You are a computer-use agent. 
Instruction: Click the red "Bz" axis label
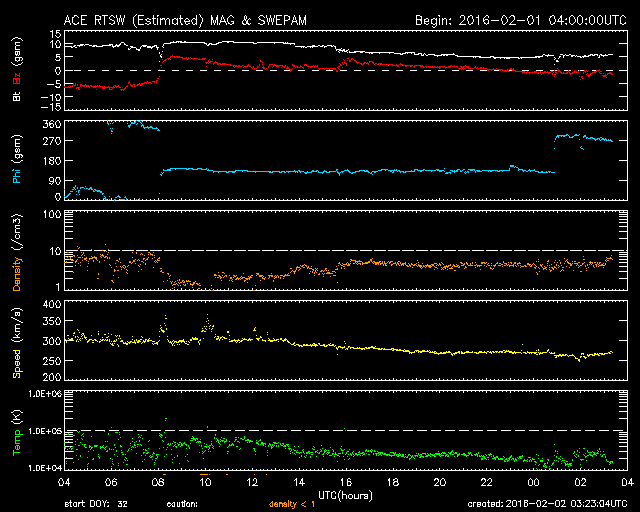tap(17, 79)
